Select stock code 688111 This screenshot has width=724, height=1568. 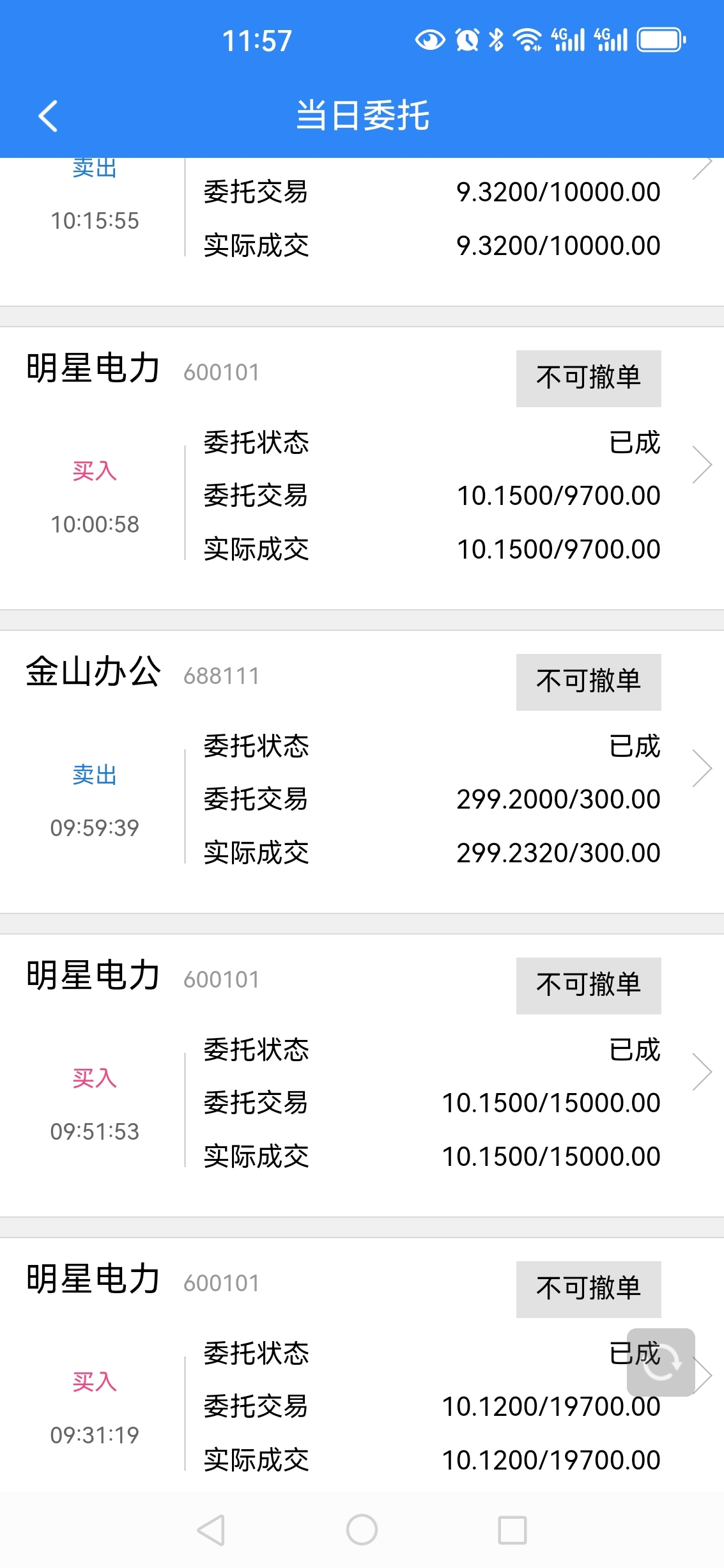point(221,676)
